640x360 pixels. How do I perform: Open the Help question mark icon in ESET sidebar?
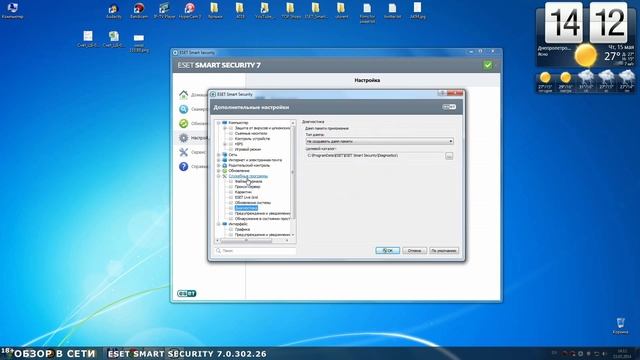point(183,167)
